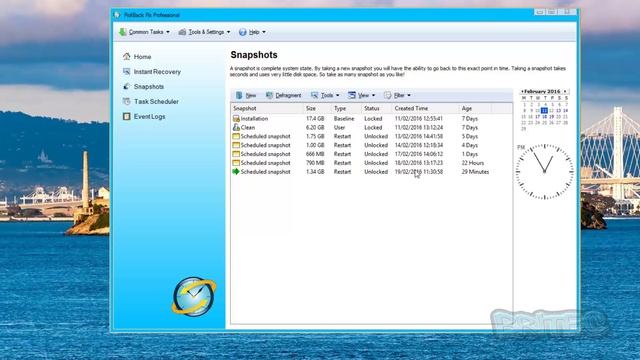Click the 22 Hours age cell
Viewport: 640px width, 360px height.
pyautogui.click(x=473, y=163)
